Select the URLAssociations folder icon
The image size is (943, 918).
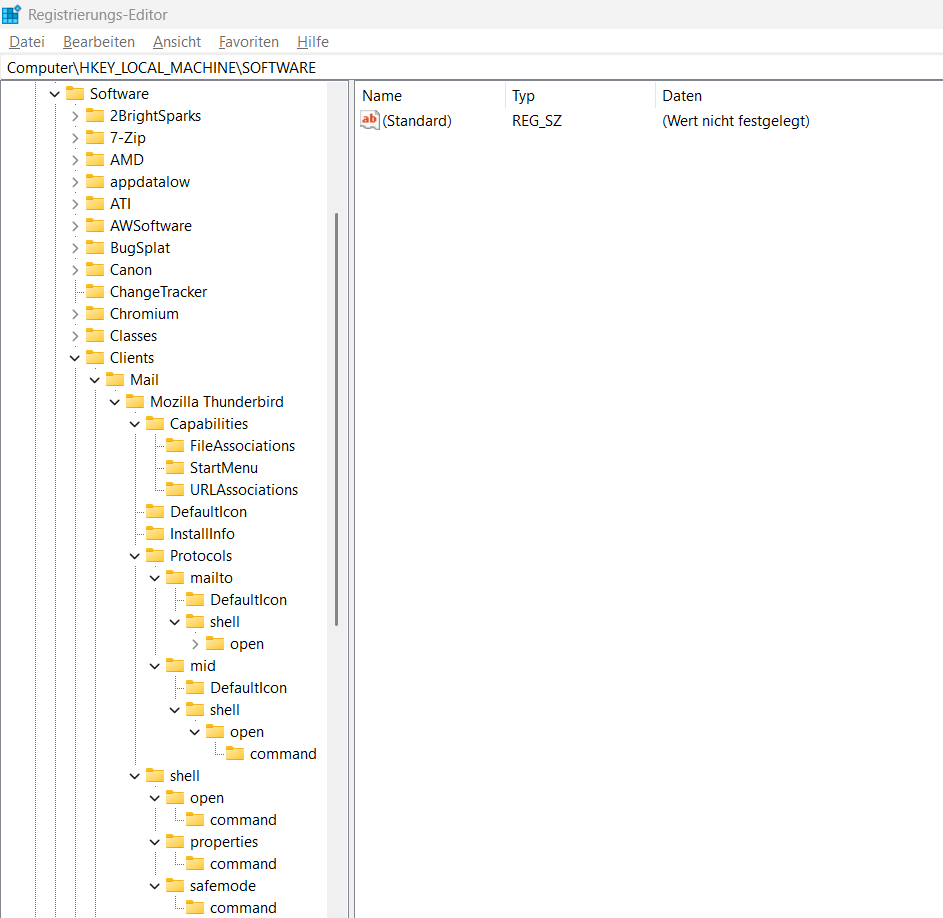point(175,490)
